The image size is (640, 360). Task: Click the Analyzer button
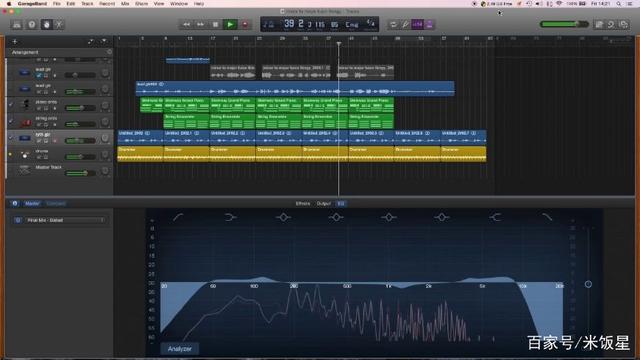coord(180,349)
